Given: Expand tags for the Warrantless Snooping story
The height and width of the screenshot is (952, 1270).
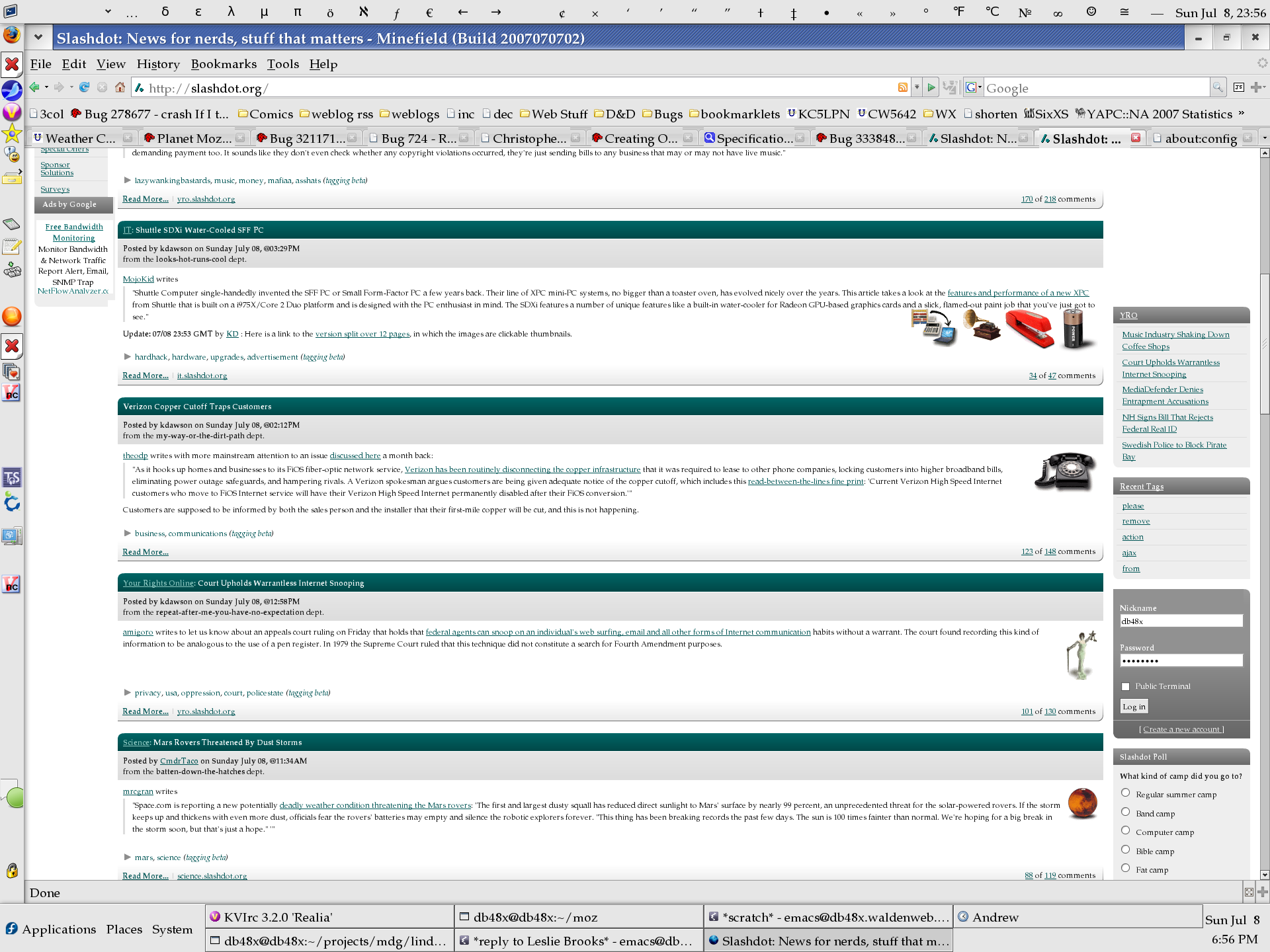Looking at the screenshot, I should pos(127,692).
